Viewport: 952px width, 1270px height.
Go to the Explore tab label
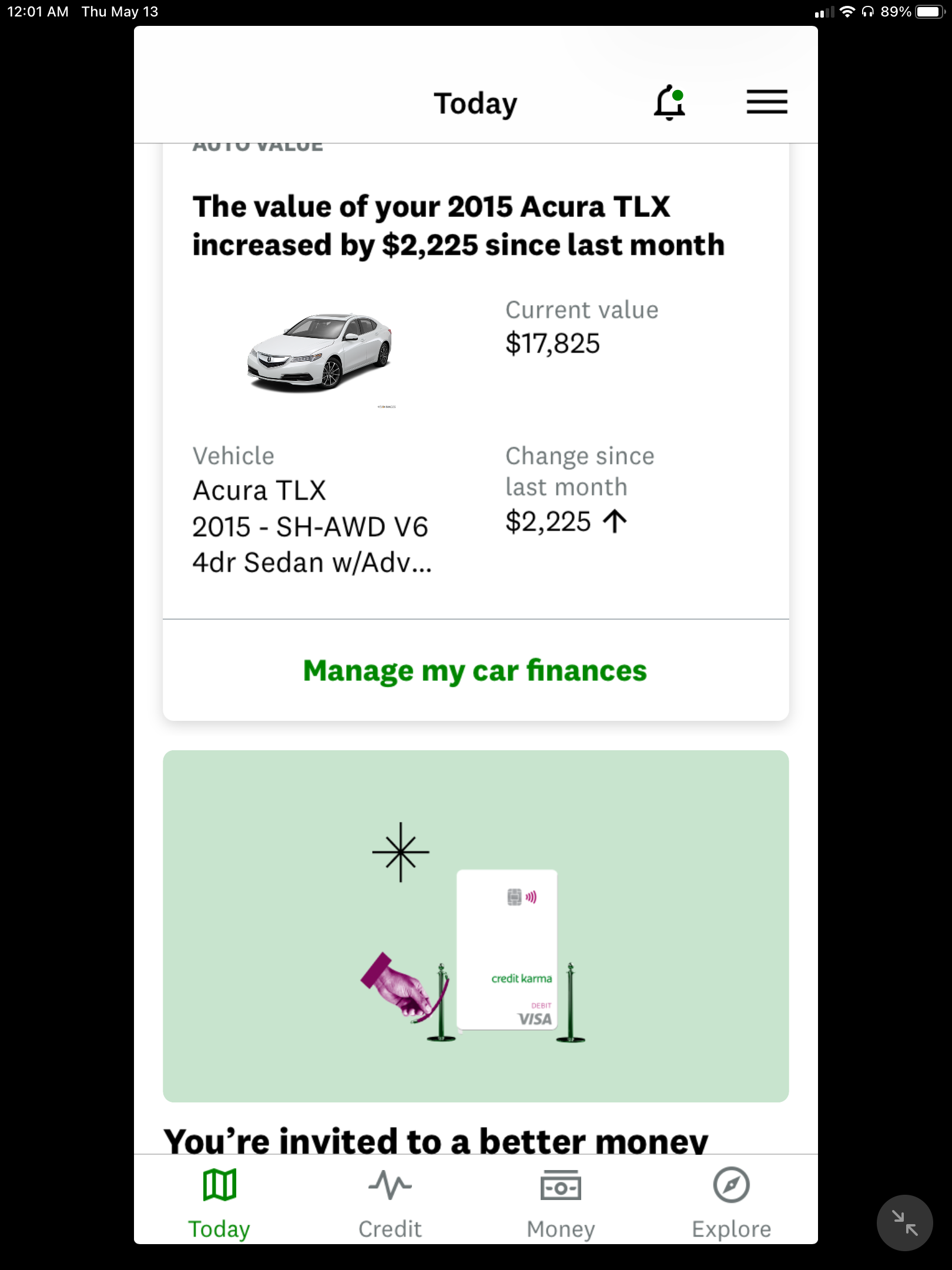click(731, 1229)
